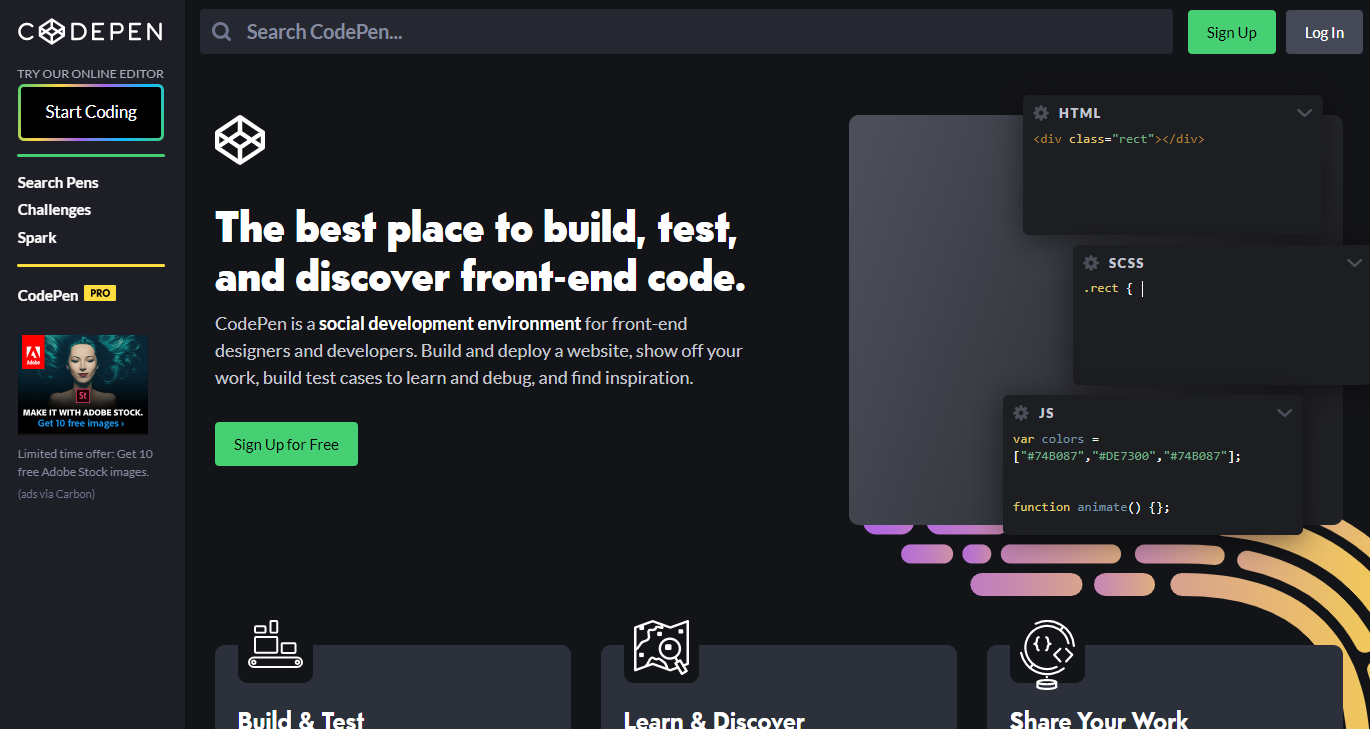Expand the JS panel chevron
This screenshot has height=729, width=1370.
coord(1284,413)
